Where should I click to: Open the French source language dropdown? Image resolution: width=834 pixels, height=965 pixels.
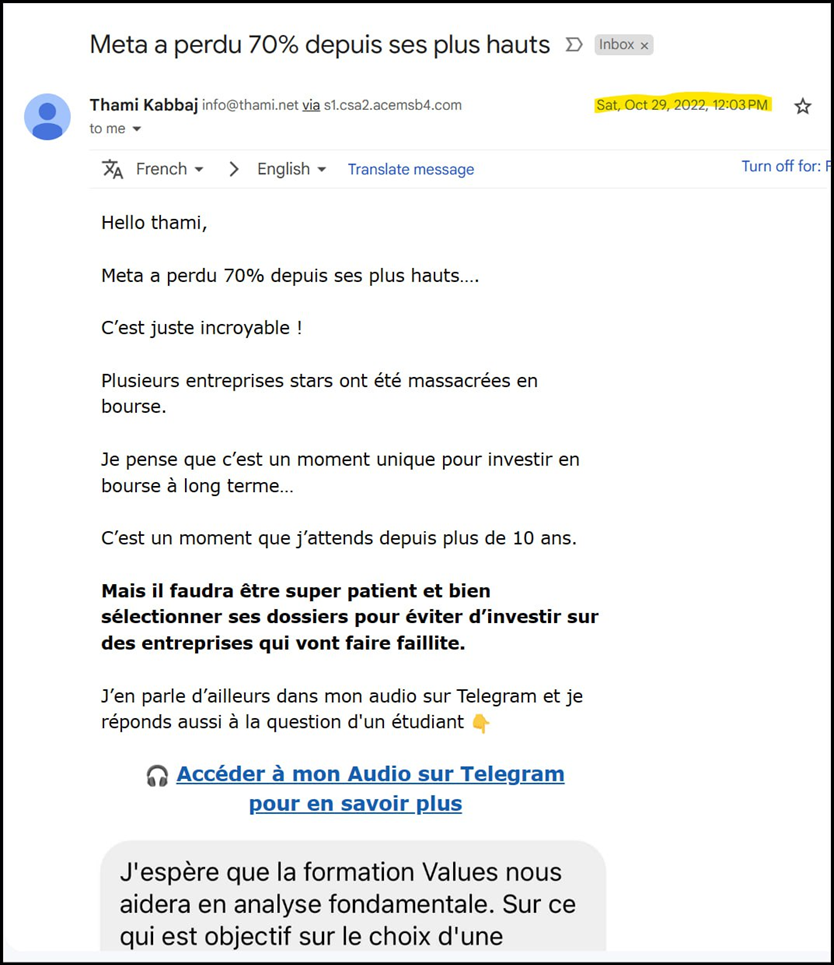tap(169, 169)
